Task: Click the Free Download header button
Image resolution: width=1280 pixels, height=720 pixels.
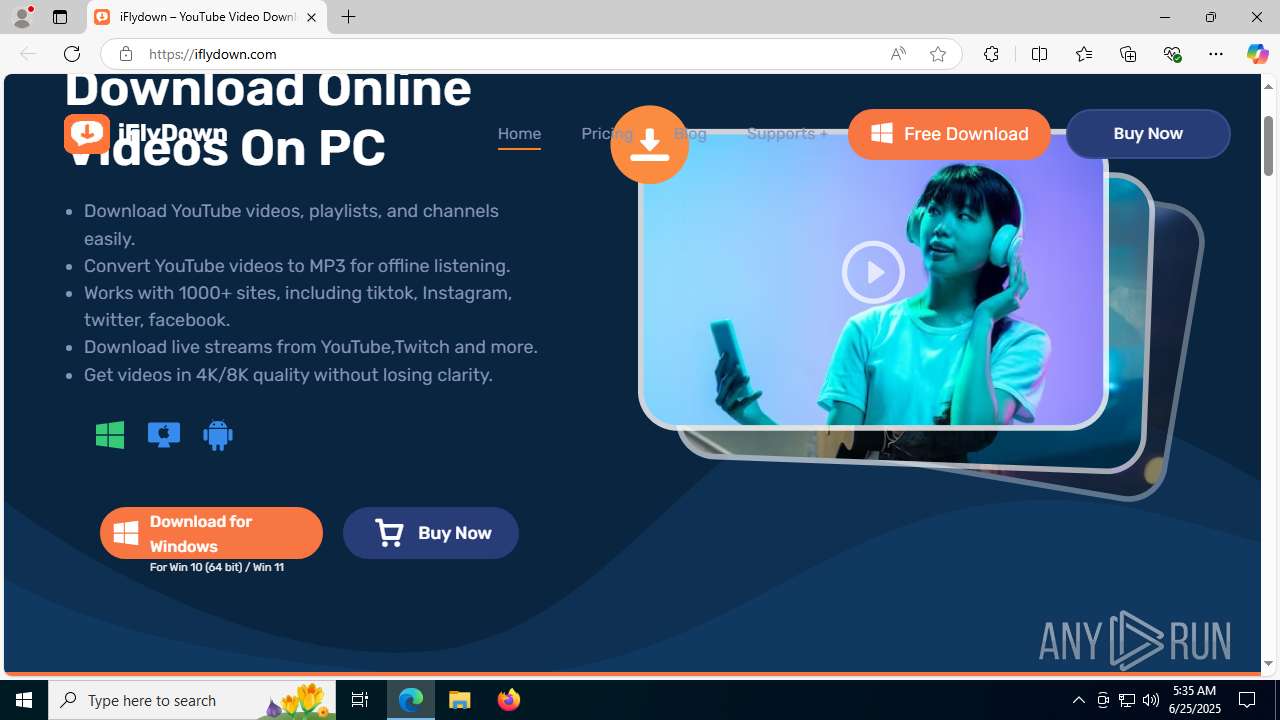Action: pyautogui.click(x=949, y=134)
